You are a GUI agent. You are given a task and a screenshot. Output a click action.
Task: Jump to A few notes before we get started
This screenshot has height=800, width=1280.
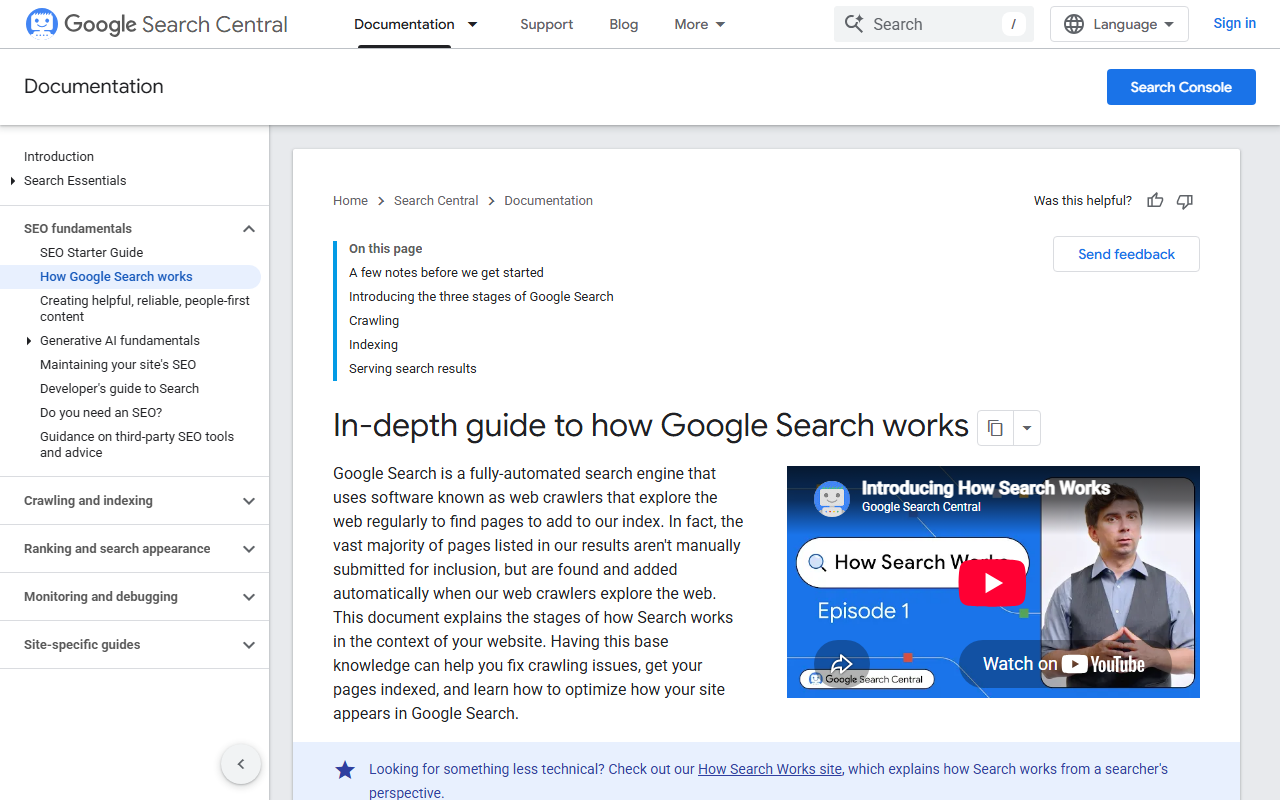[x=446, y=273]
